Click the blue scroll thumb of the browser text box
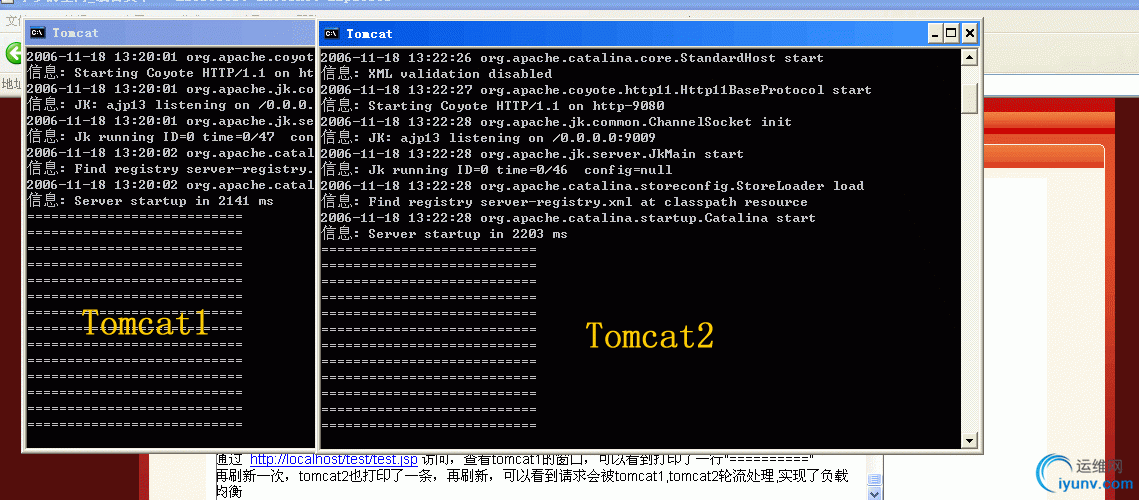The width and height of the screenshot is (1139, 500). pyautogui.click(x=875, y=479)
